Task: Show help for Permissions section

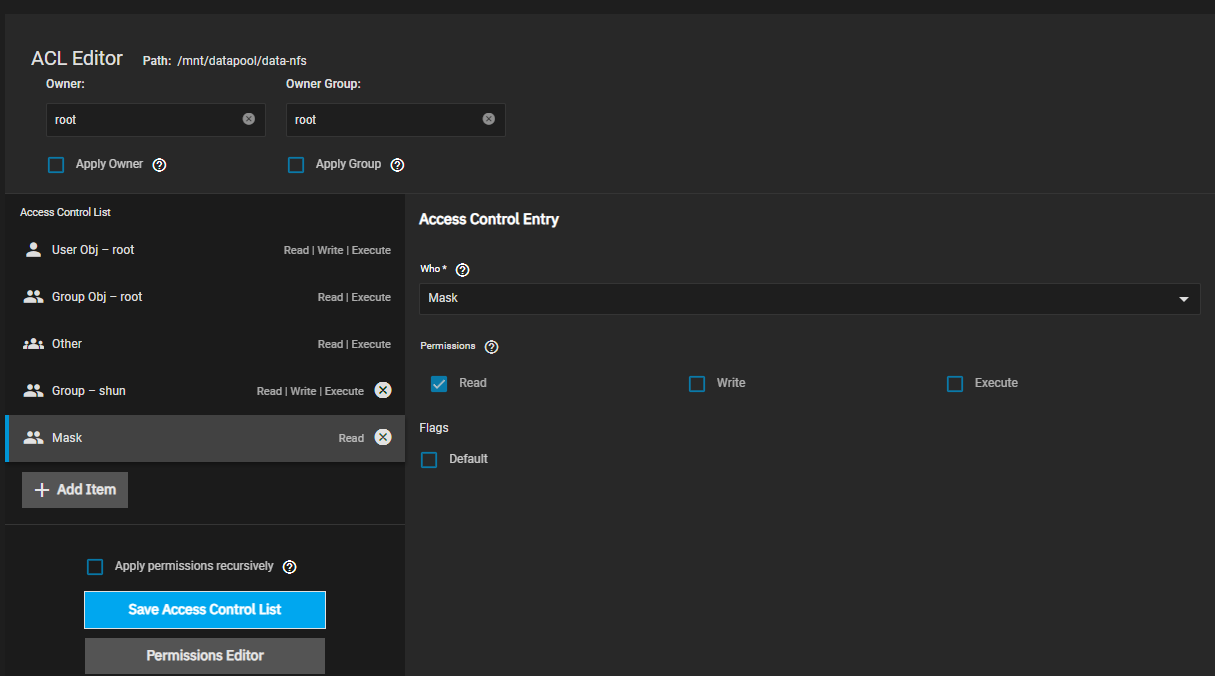Action: [491, 347]
